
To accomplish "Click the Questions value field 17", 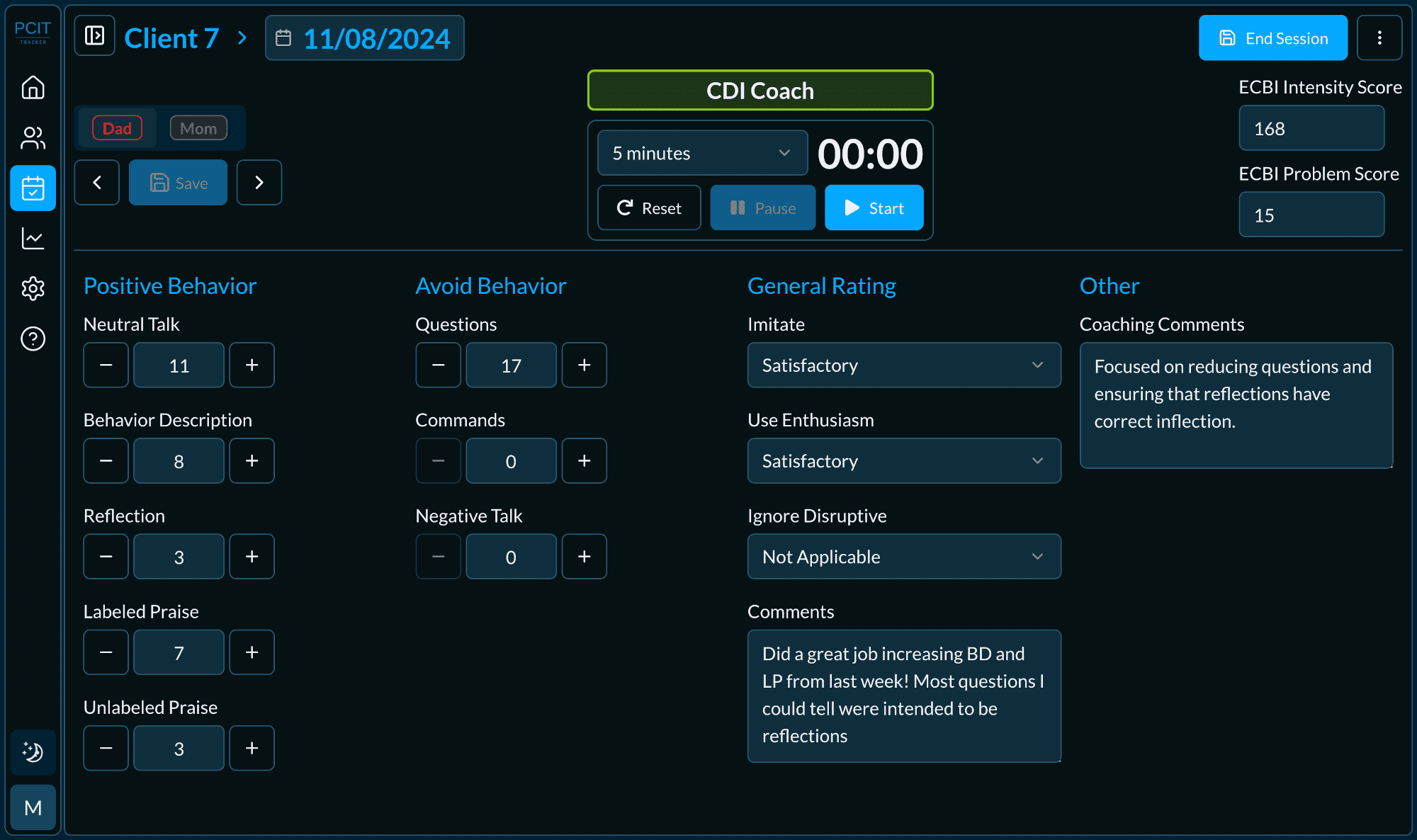I will pos(511,365).
